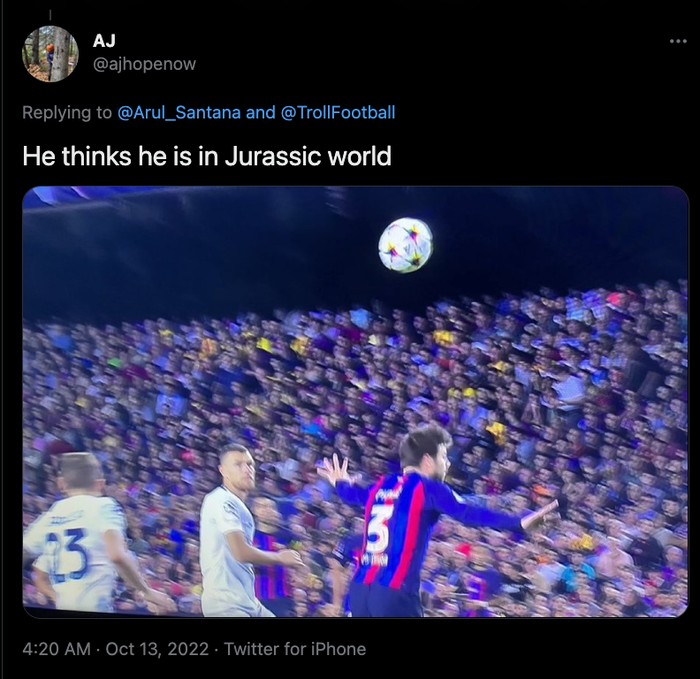Open the @ajhopenow handle link
The image size is (700, 679).
[x=144, y=64]
